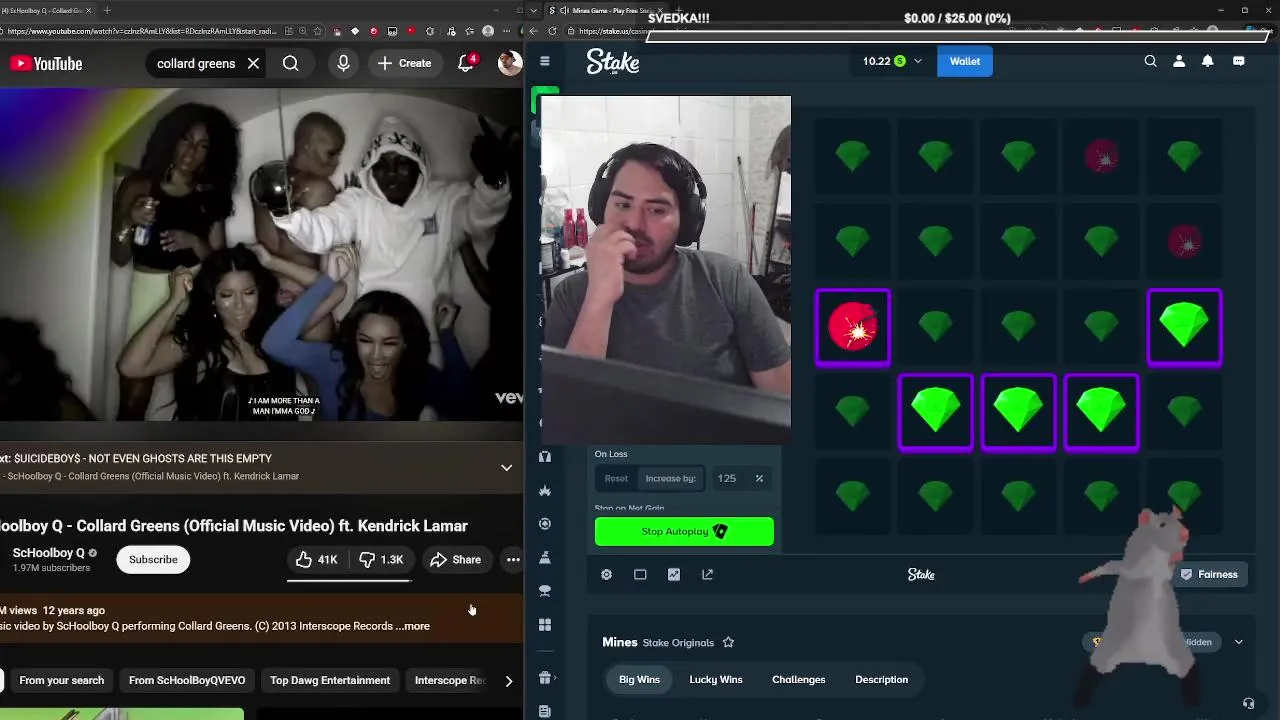
Task: Open the ScHoolboy Q channel link
Action: 48,553
